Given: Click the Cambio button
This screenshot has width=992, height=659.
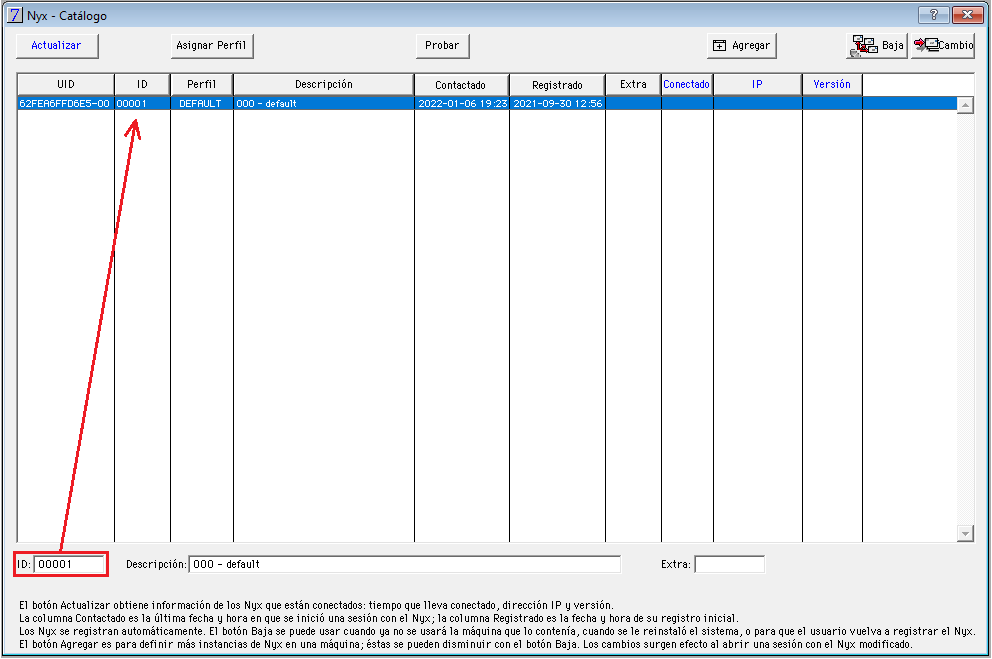Looking at the screenshot, I should 943,46.
